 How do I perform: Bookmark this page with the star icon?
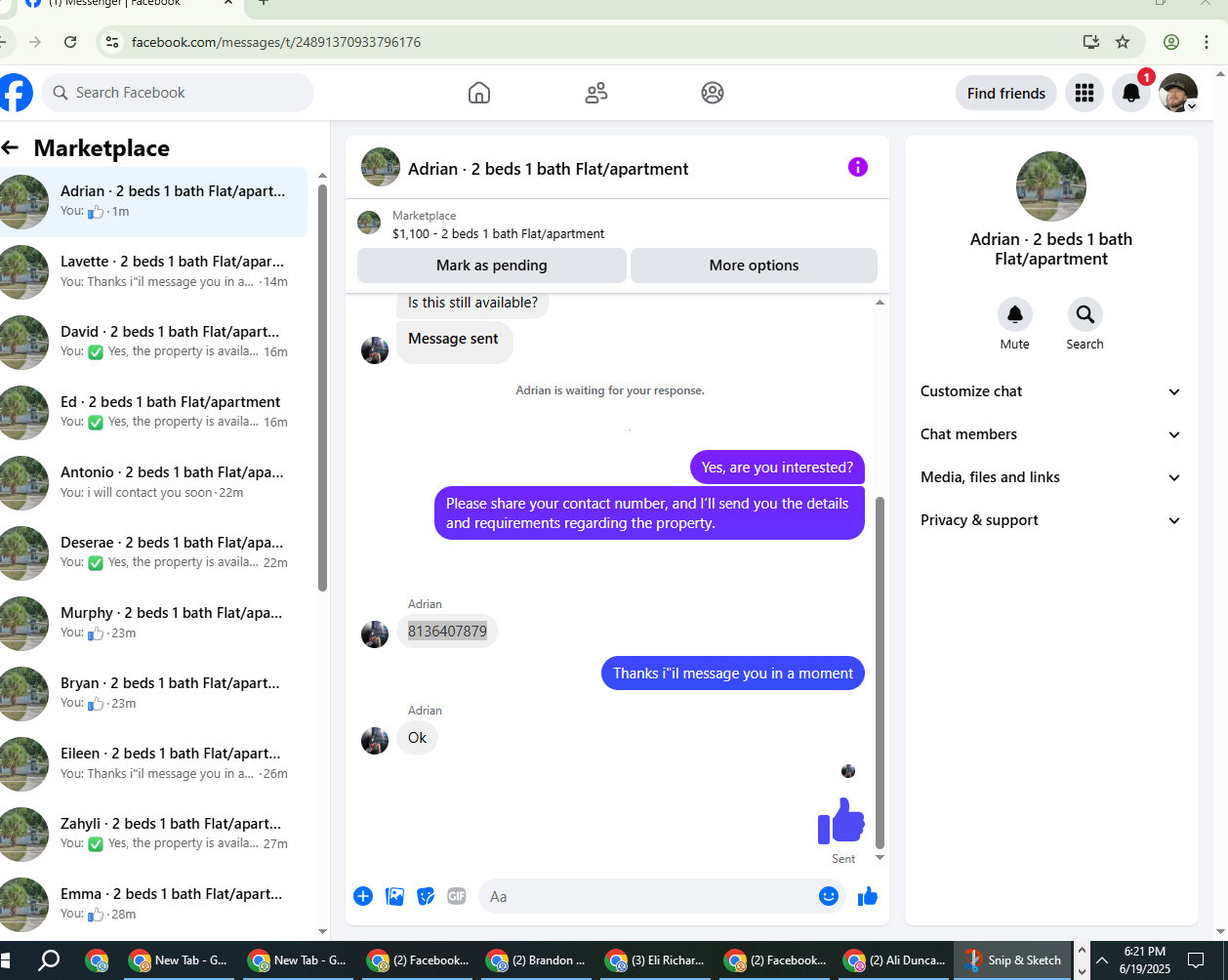(1123, 42)
